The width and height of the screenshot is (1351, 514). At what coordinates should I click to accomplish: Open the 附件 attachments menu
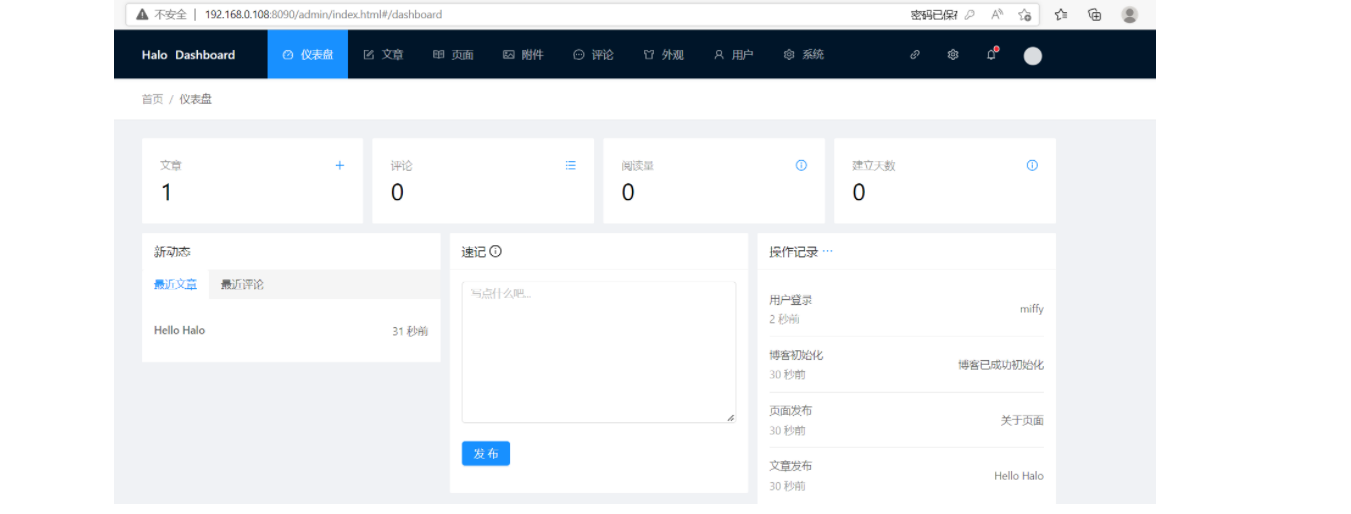[x=523, y=55]
